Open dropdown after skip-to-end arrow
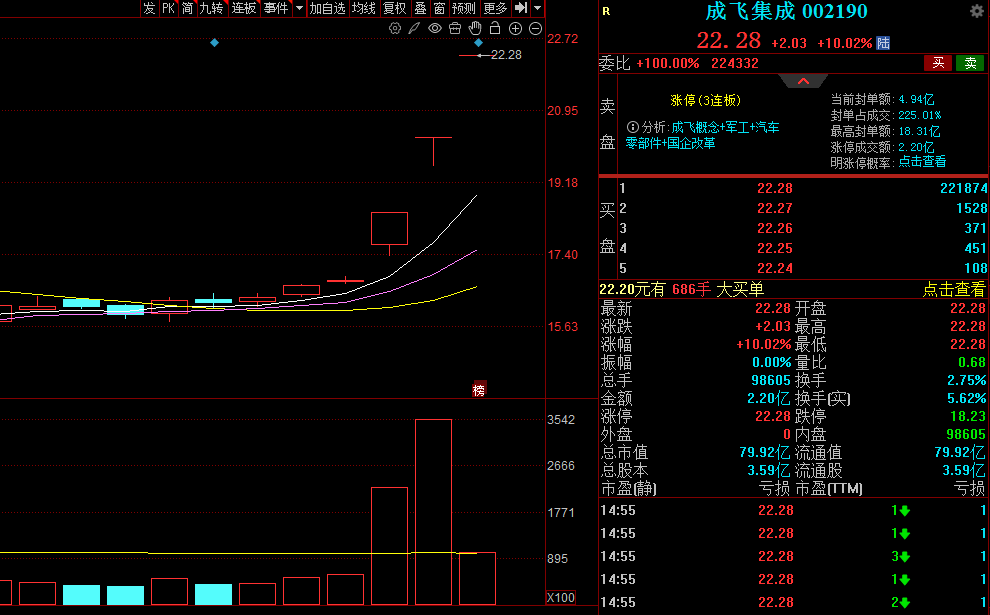Image resolution: width=990 pixels, height=615 pixels. point(537,8)
